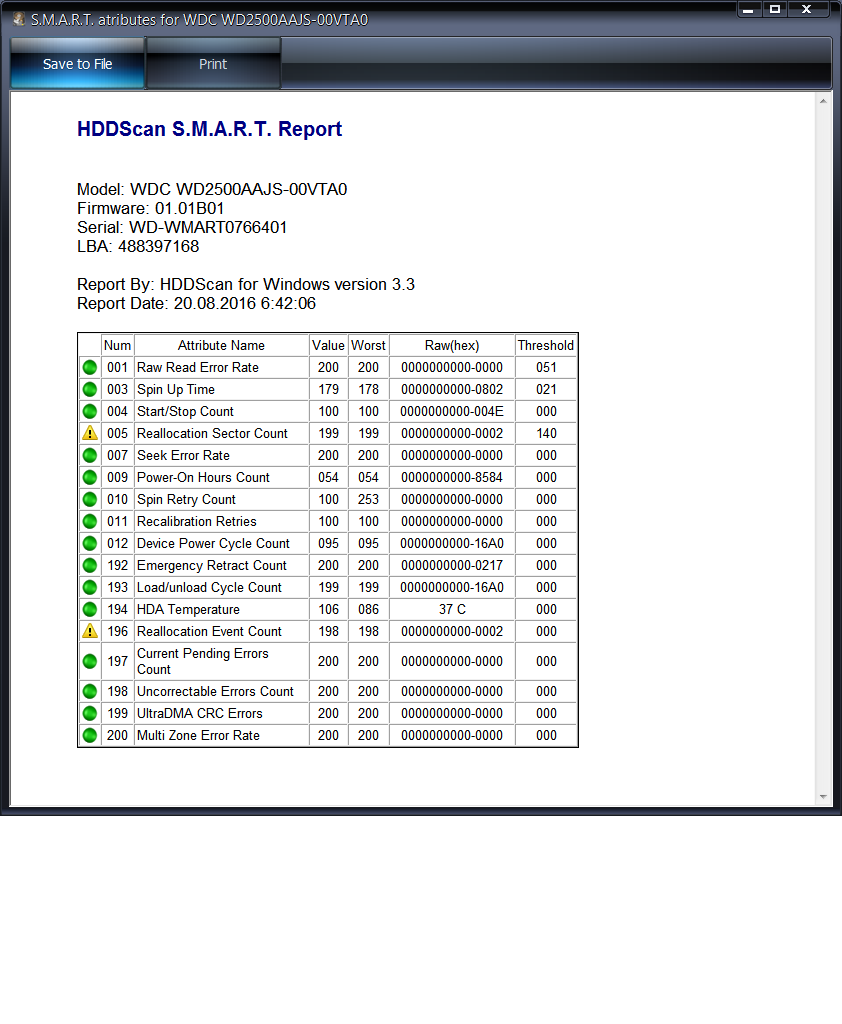Click scrollbar down arrow in report pane
The width and height of the screenshot is (842, 1024).
point(823,797)
